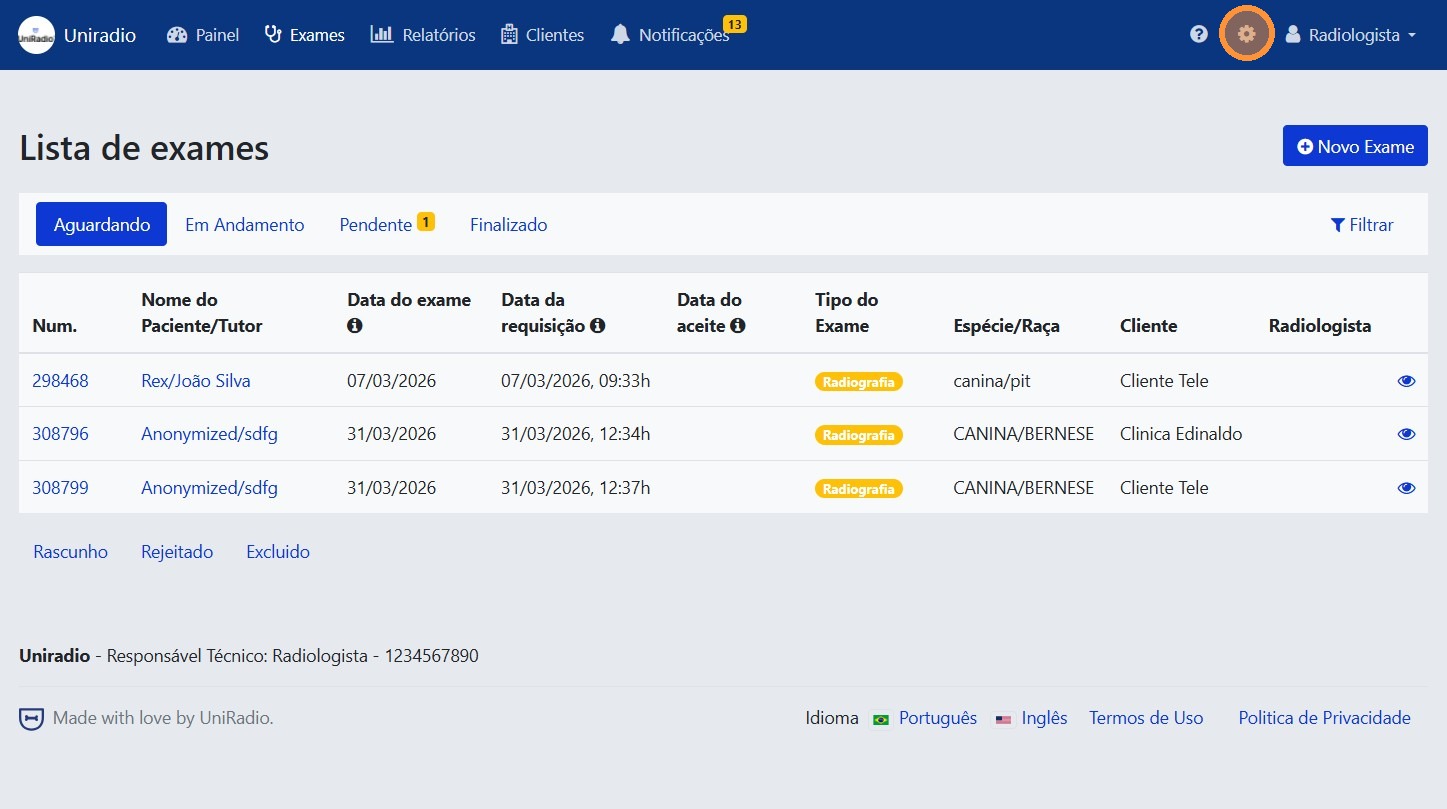The width and height of the screenshot is (1447, 809).
Task: Open eye preview for exam 308799
Action: [1406, 487]
